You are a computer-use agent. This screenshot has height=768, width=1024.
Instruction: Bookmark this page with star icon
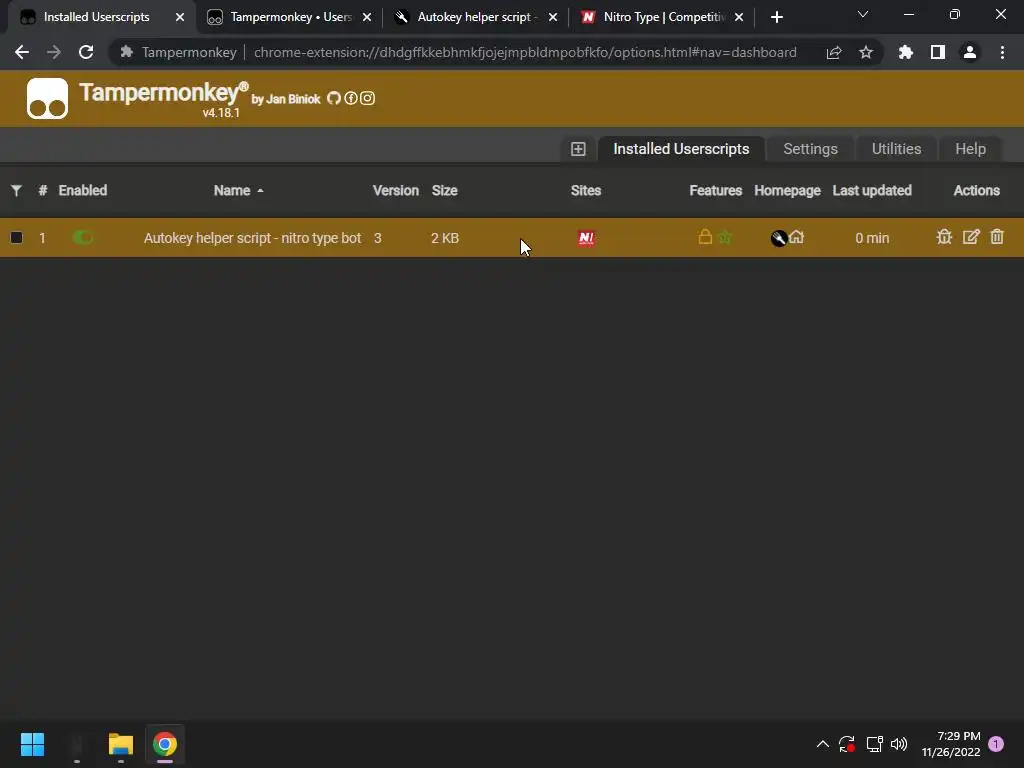point(865,52)
